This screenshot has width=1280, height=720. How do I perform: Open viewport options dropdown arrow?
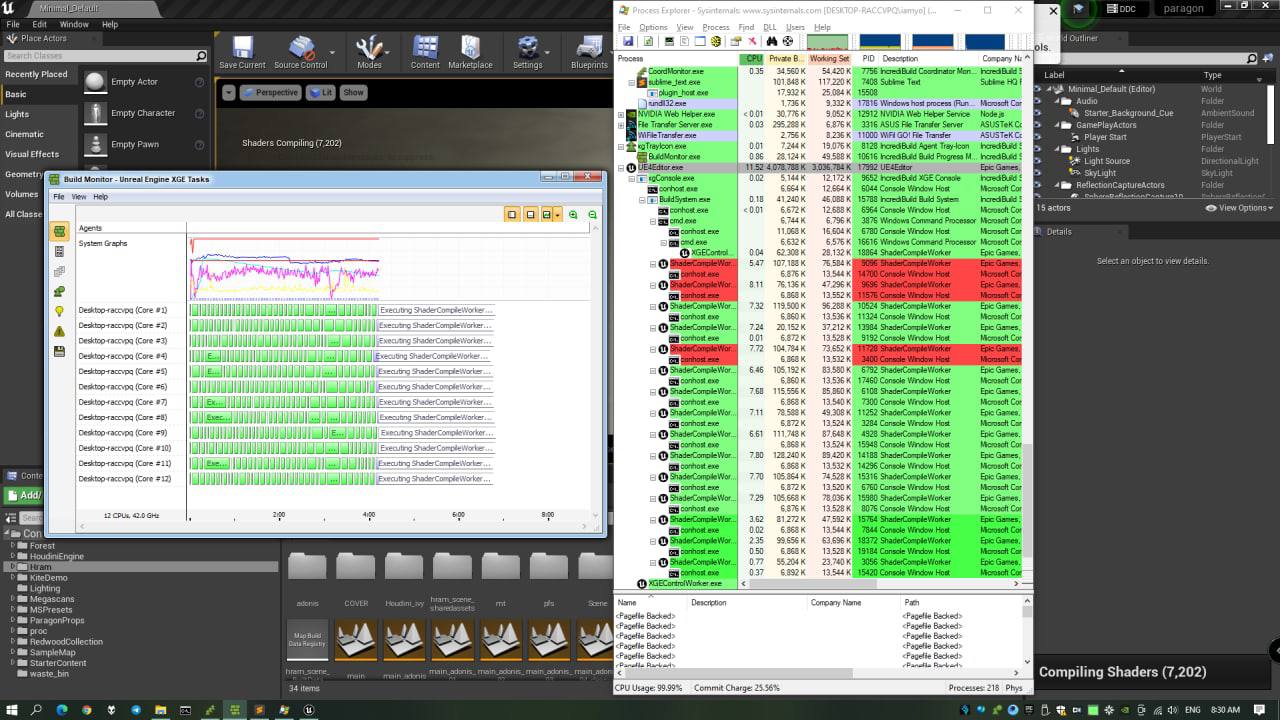coord(228,92)
